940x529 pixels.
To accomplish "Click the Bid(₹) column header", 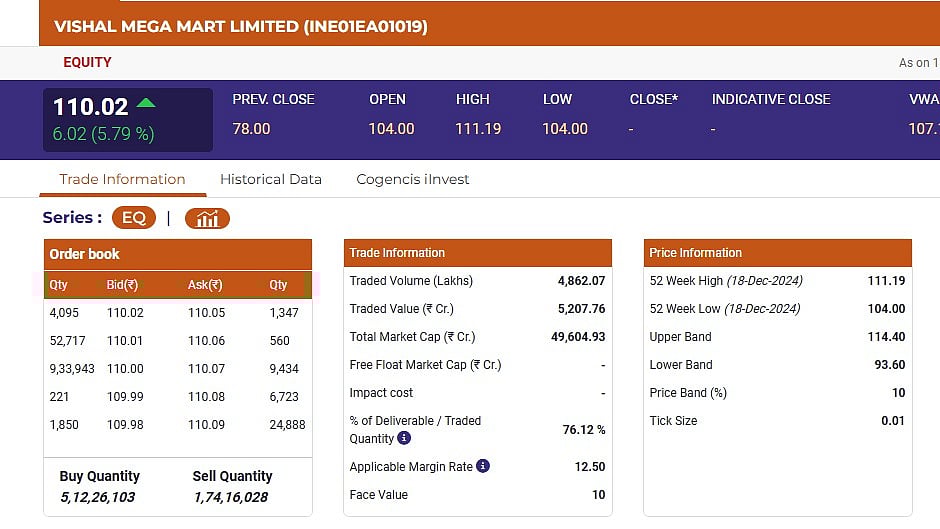I will click(122, 285).
